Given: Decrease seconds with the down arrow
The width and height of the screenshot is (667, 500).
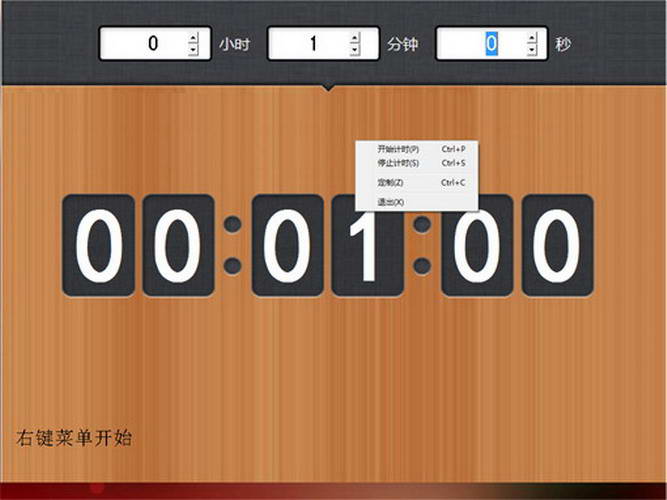Looking at the screenshot, I should [x=531, y=49].
